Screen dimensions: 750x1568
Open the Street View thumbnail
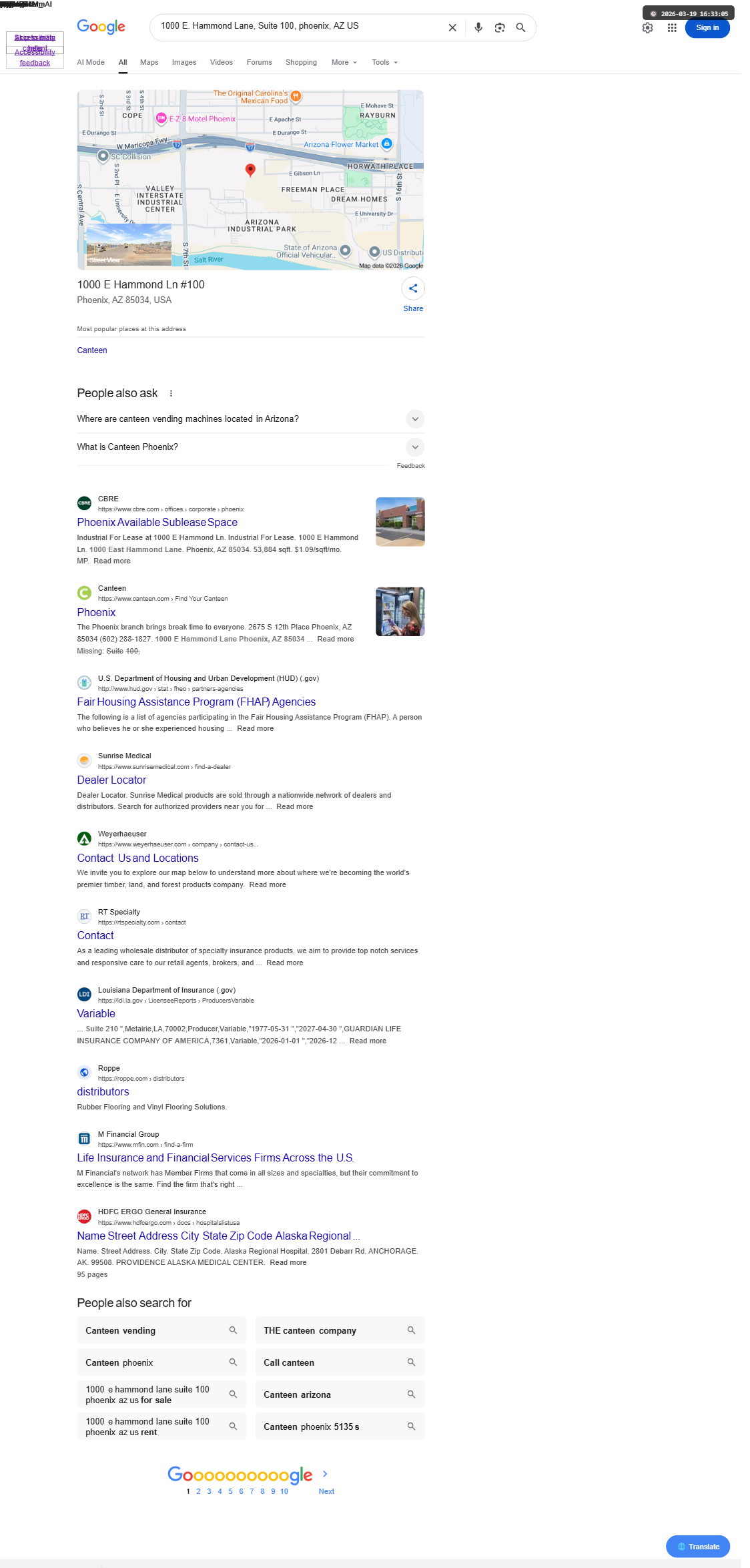click(x=129, y=245)
